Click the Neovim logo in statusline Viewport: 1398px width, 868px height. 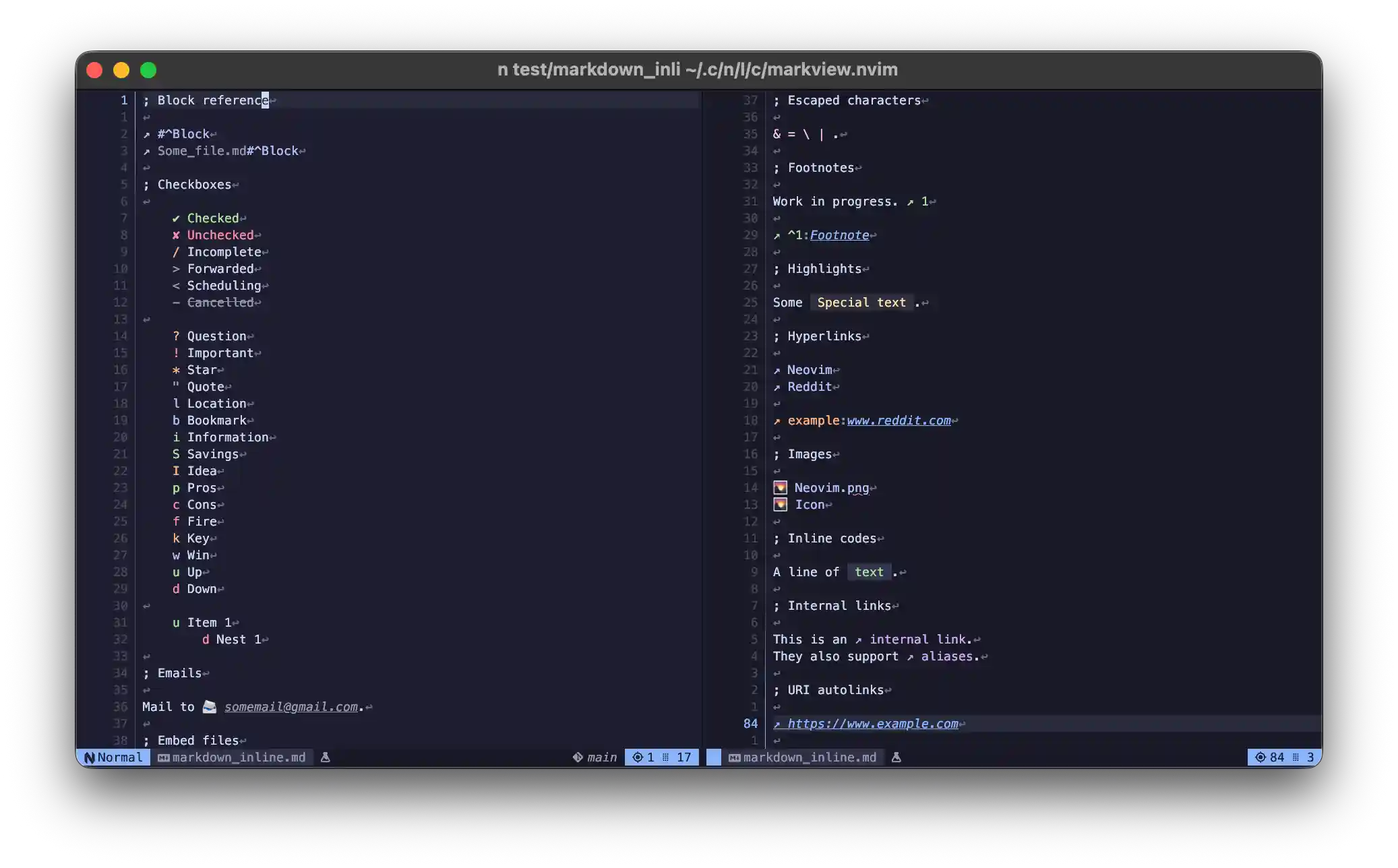[x=90, y=757]
